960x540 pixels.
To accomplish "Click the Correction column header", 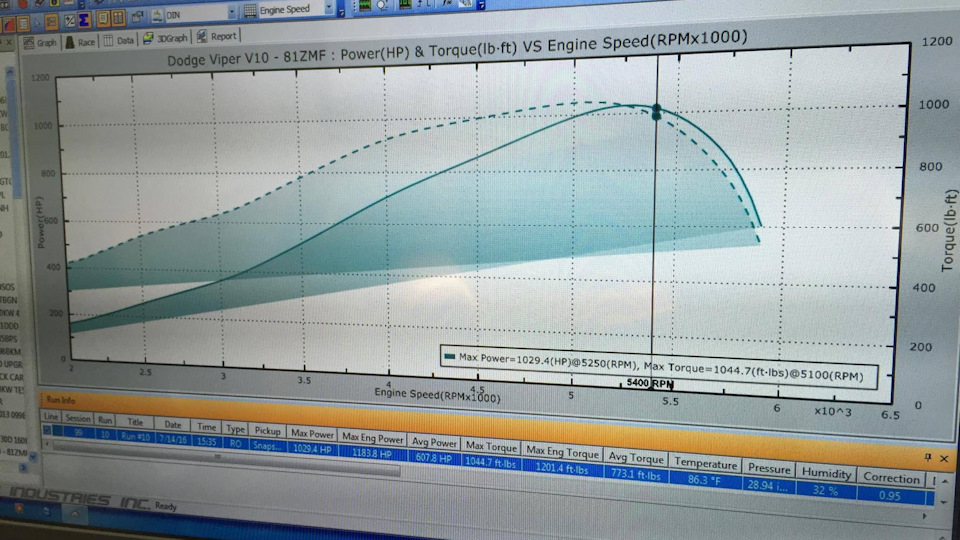I will (891, 479).
